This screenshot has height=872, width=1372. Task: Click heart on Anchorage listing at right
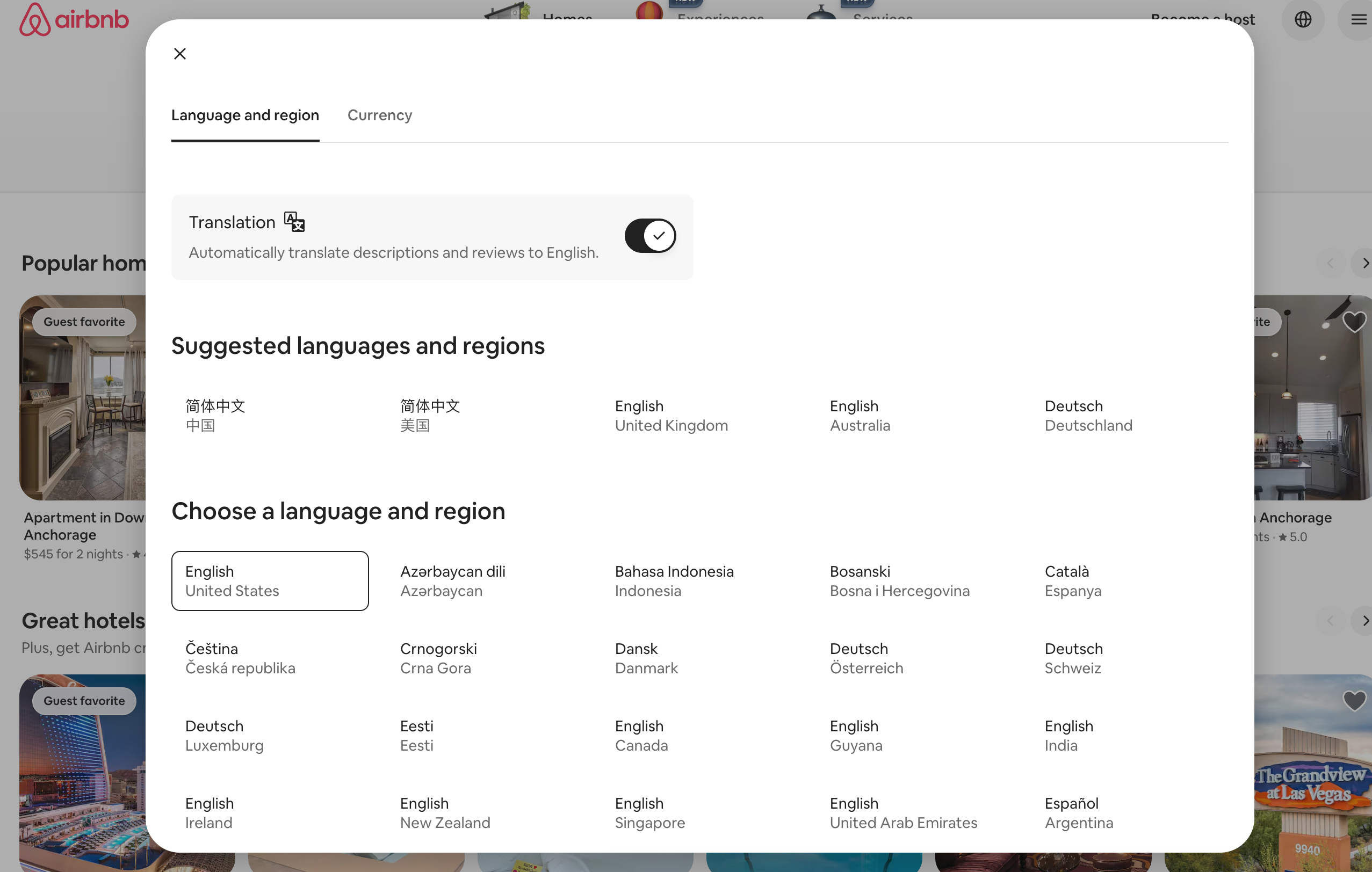(x=1354, y=322)
